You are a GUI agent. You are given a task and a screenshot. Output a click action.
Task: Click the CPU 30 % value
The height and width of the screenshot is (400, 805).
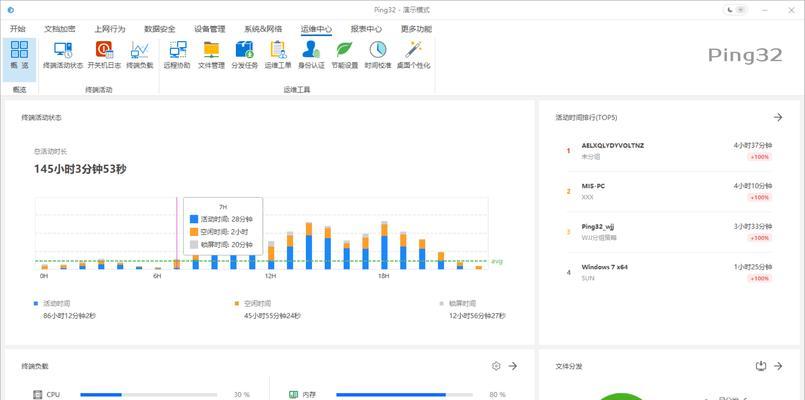coord(242,395)
